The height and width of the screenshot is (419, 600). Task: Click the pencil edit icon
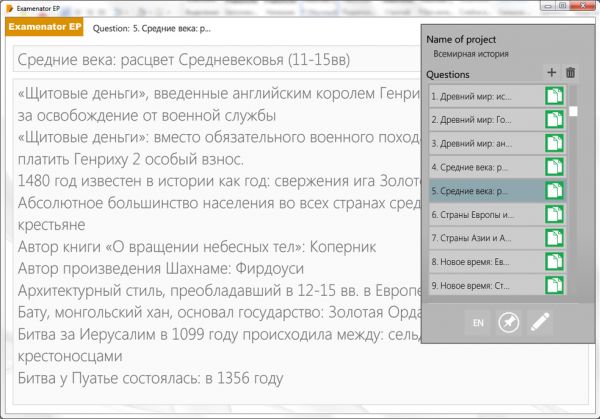[x=540, y=323]
